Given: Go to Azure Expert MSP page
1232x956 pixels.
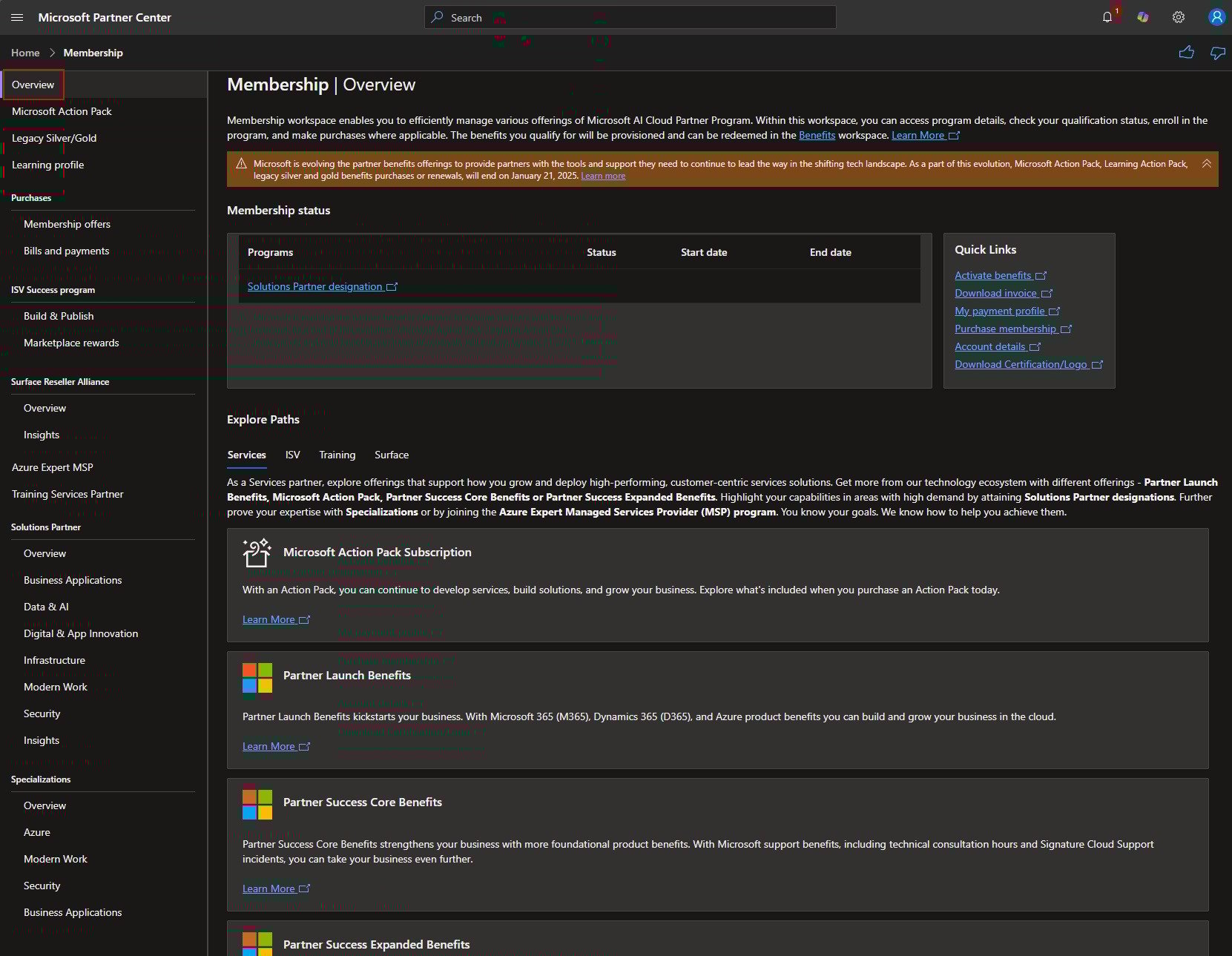Looking at the screenshot, I should [53, 467].
